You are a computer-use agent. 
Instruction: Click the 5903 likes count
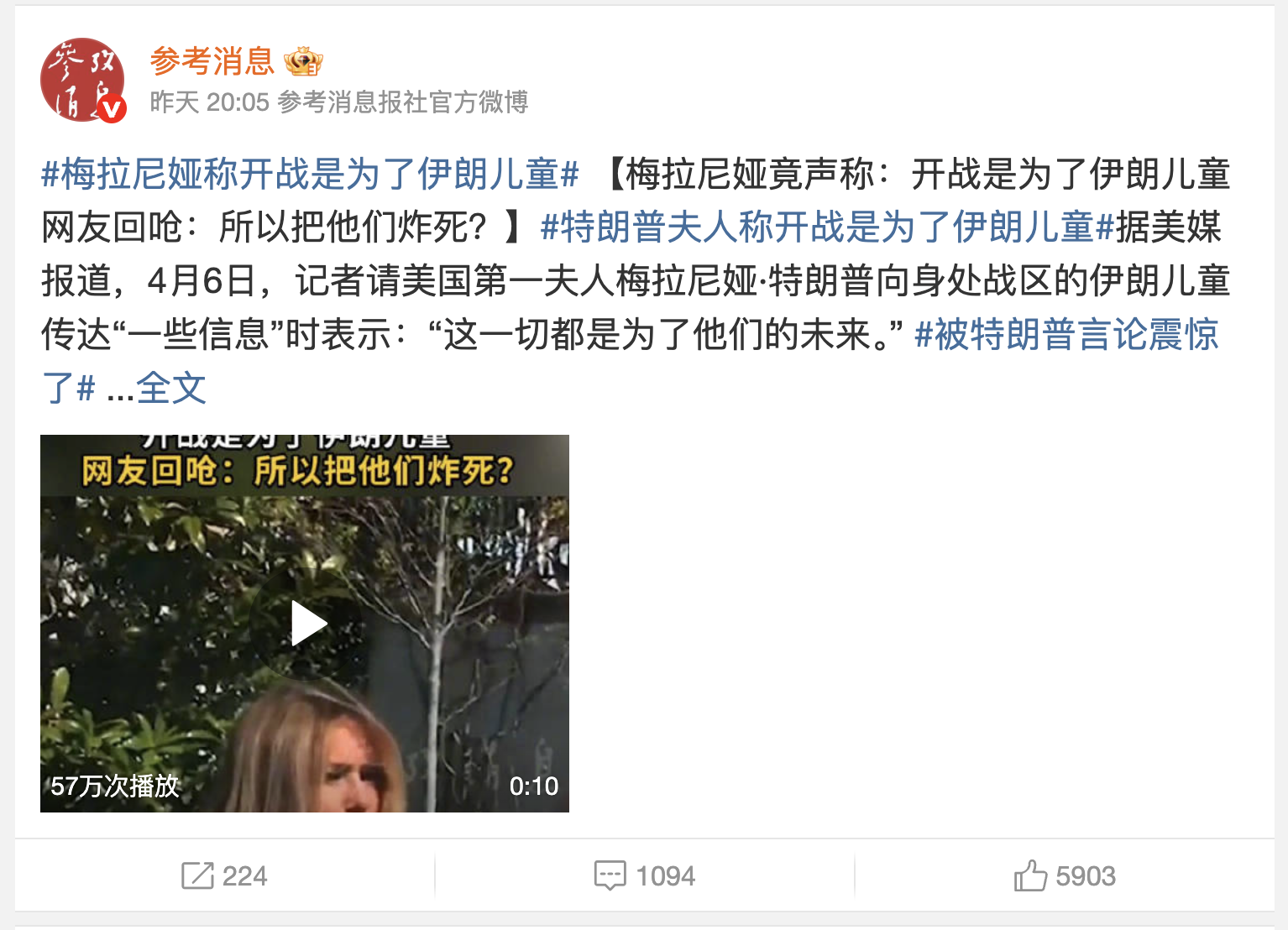click(1085, 876)
